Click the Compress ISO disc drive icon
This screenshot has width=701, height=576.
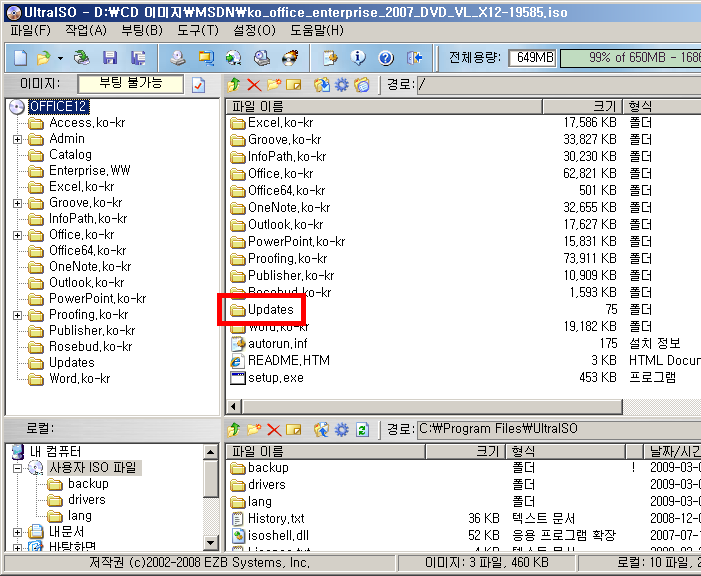click(262, 58)
